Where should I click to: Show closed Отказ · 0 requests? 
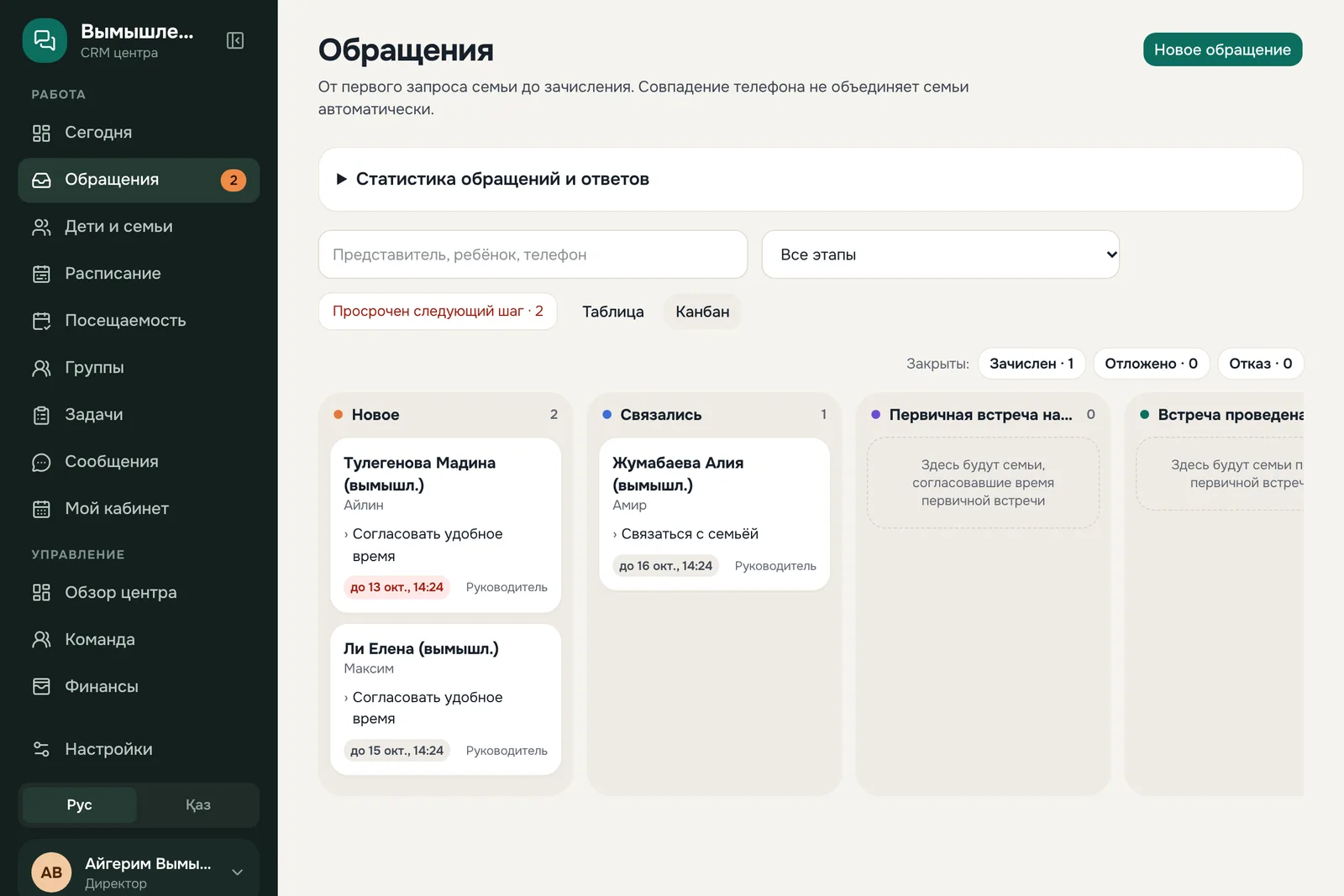(x=1260, y=364)
